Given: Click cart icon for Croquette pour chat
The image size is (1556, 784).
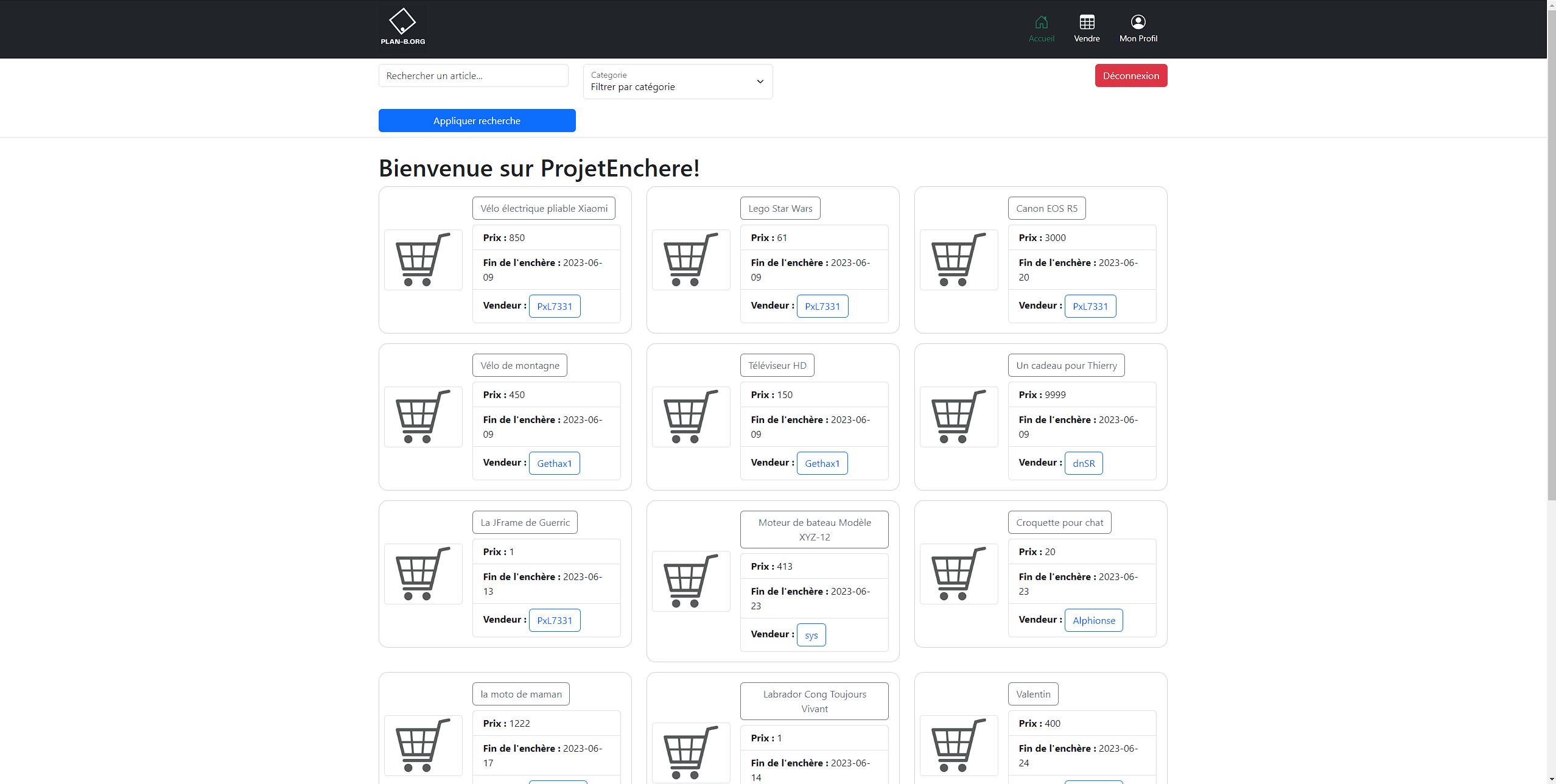Looking at the screenshot, I should coord(959,574).
